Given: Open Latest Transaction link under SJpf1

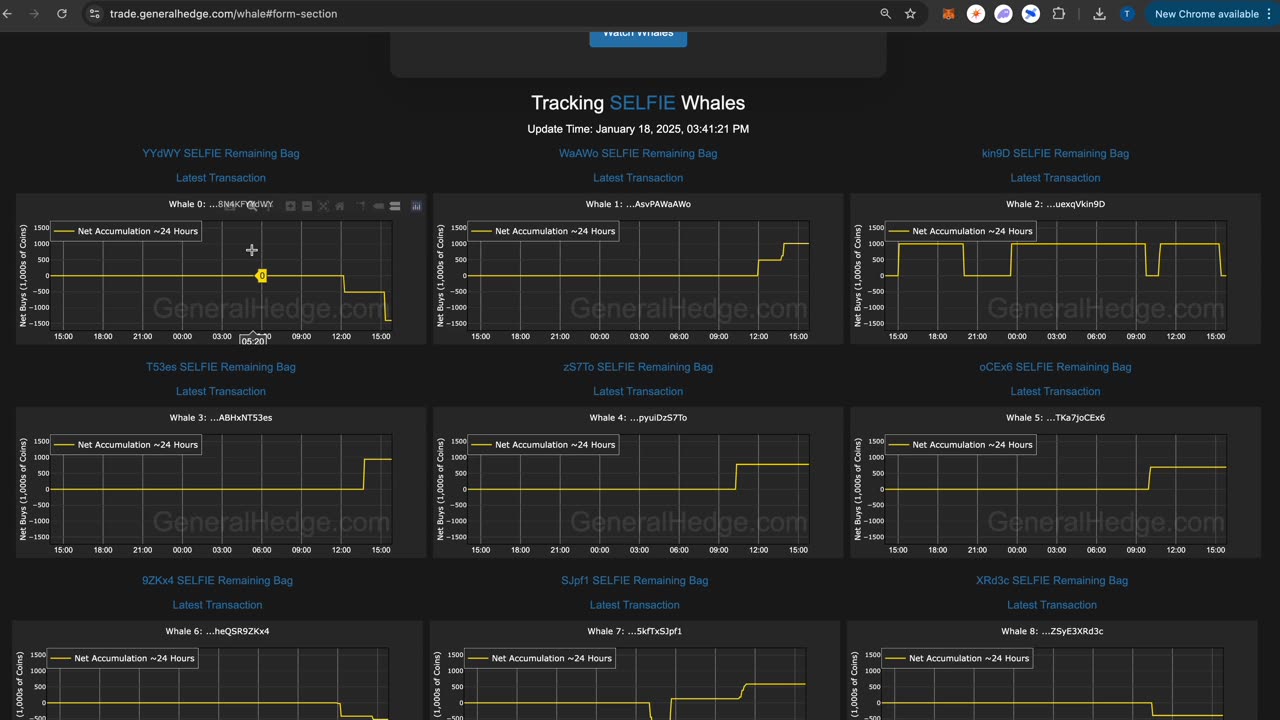Looking at the screenshot, I should tap(634, 605).
